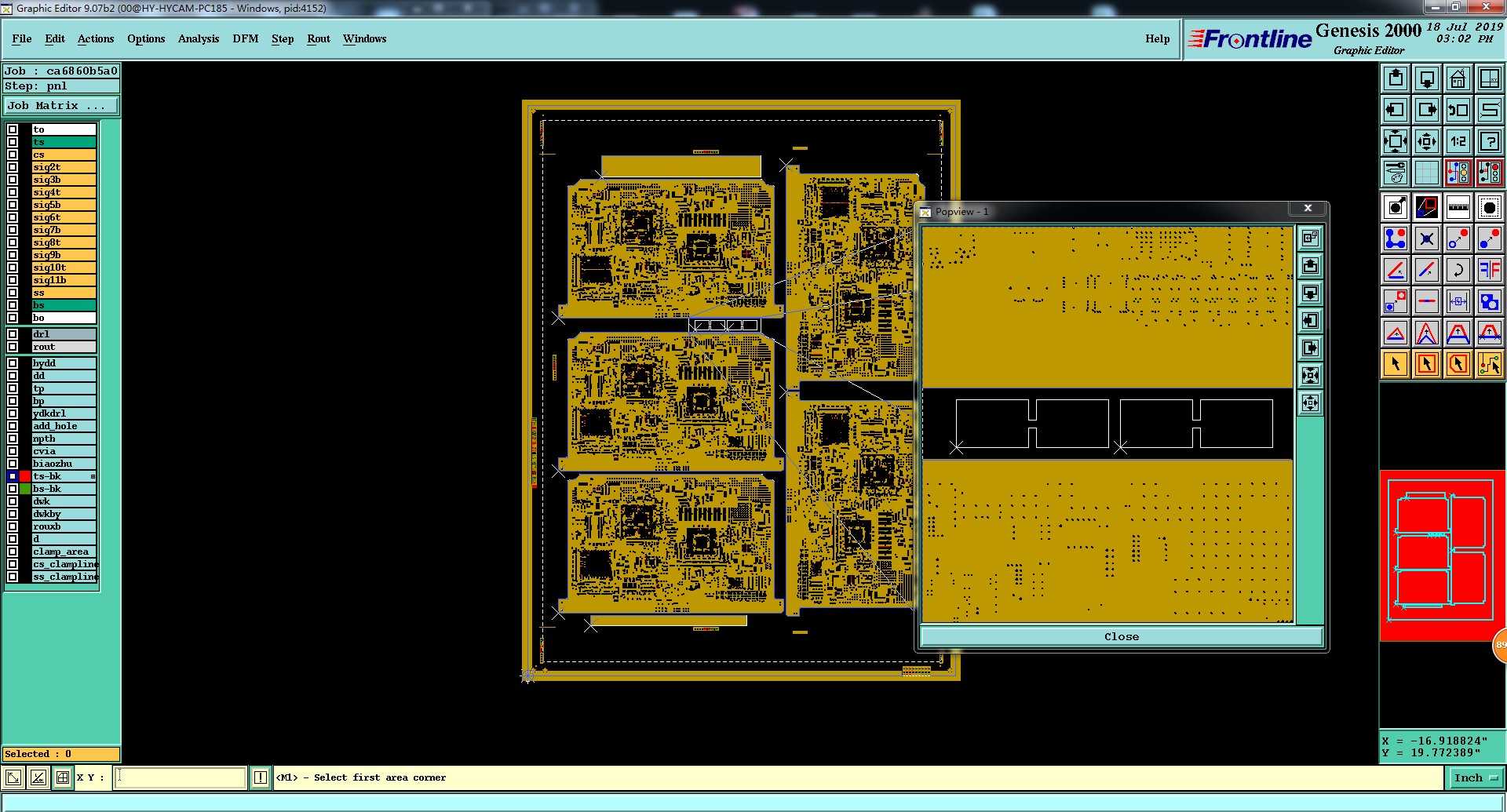Click the X Y coordinate input field
Viewport: 1507px width, 812px height.
pyautogui.click(x=181, y=777)
